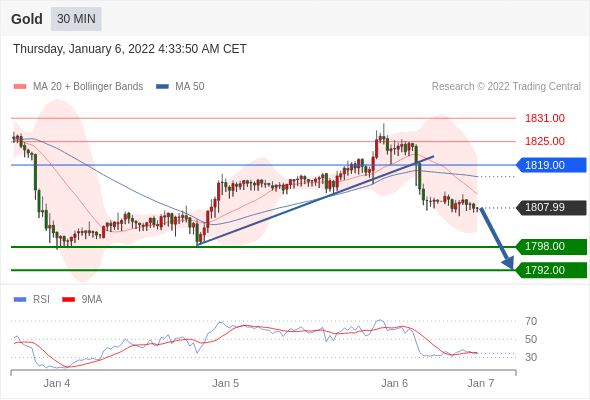
Task: Select the 1825.00 resistance price label
Action: pyautogui.click(x=545, y=141)
